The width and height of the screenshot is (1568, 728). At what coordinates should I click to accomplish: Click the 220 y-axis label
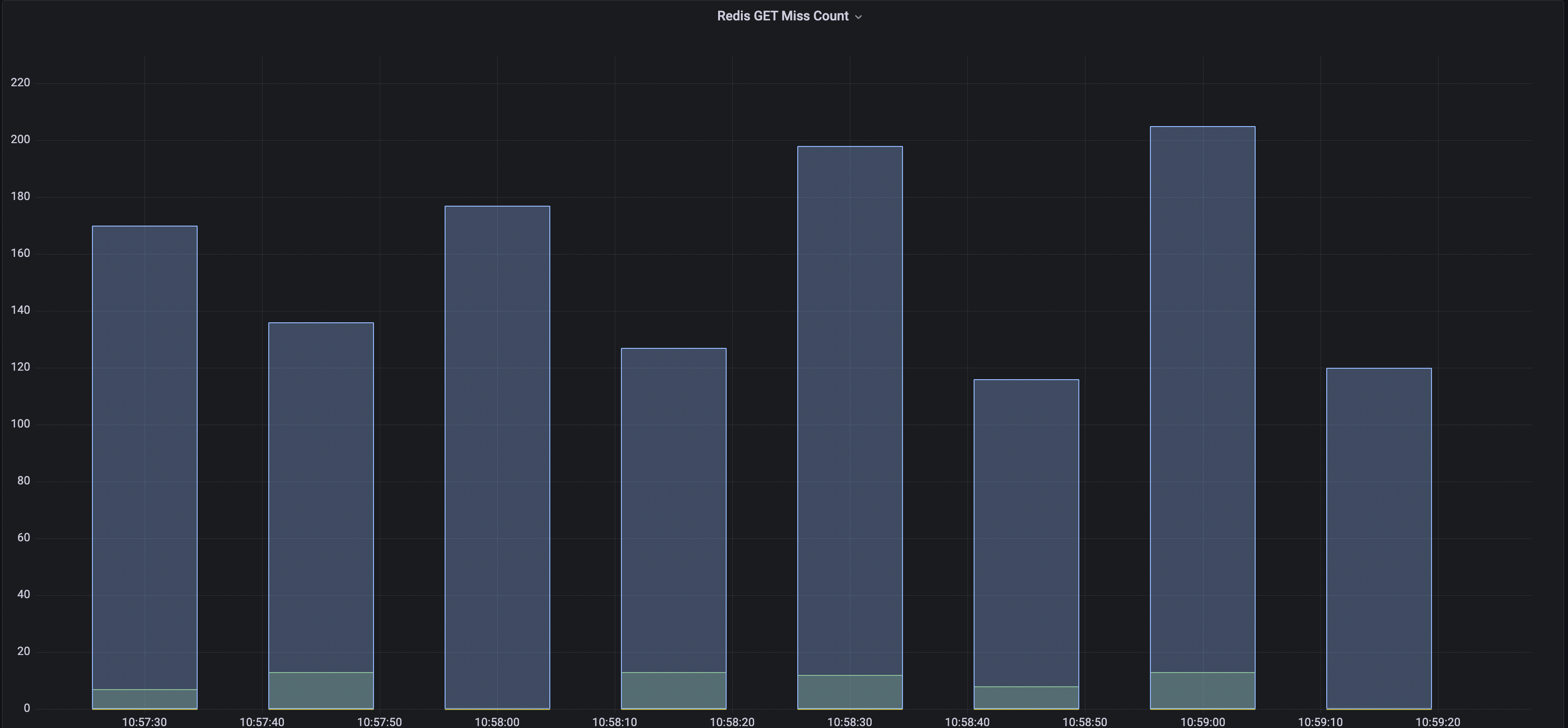coord(20,82)
